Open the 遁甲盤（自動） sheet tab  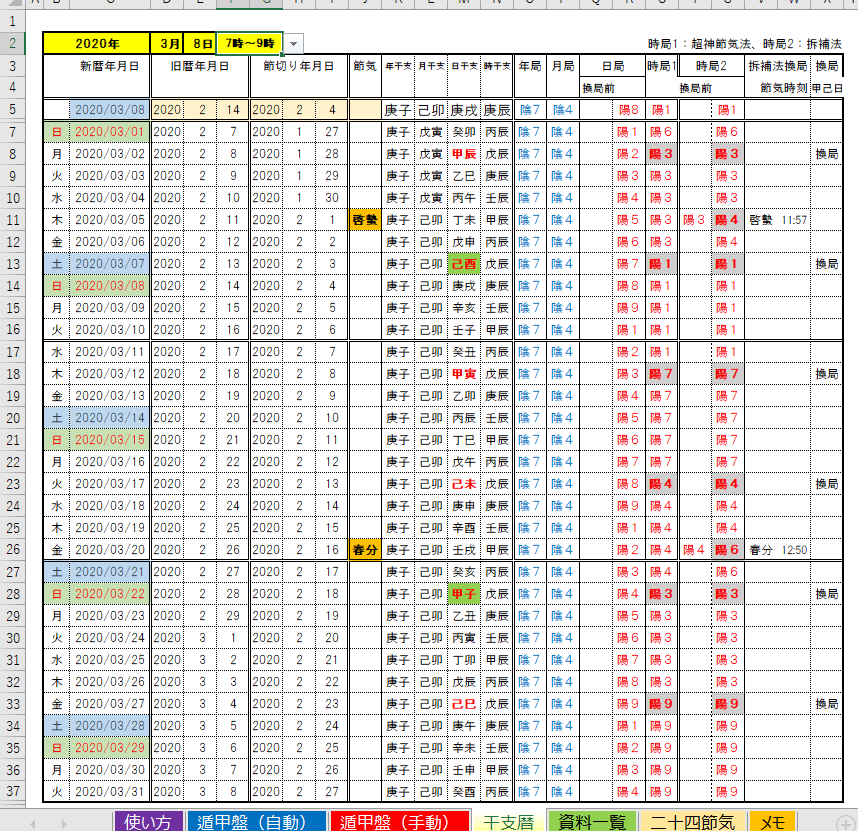(256, 821)
